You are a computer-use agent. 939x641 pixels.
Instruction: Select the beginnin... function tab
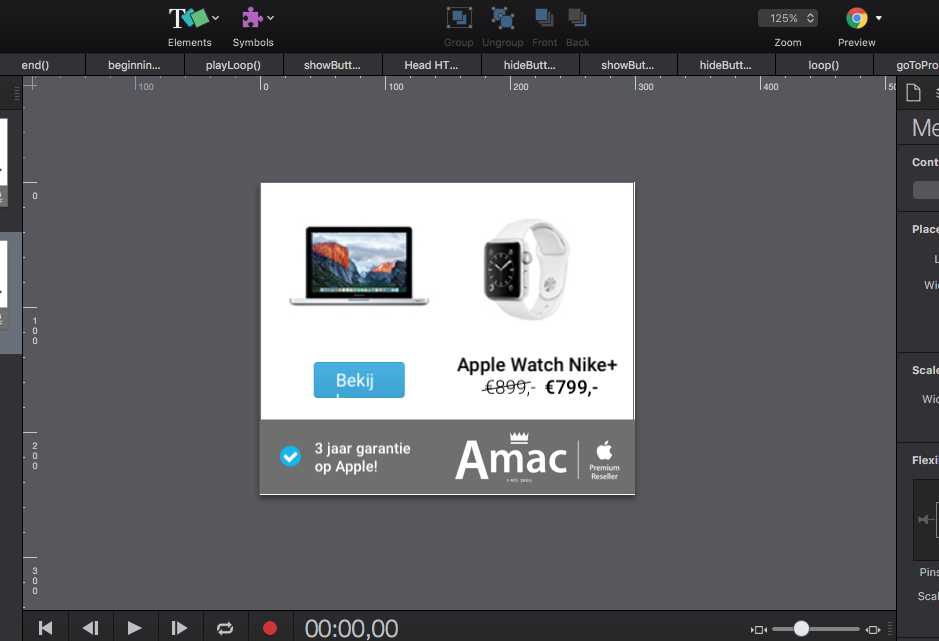pyautogui.click(x=134, y=65)
